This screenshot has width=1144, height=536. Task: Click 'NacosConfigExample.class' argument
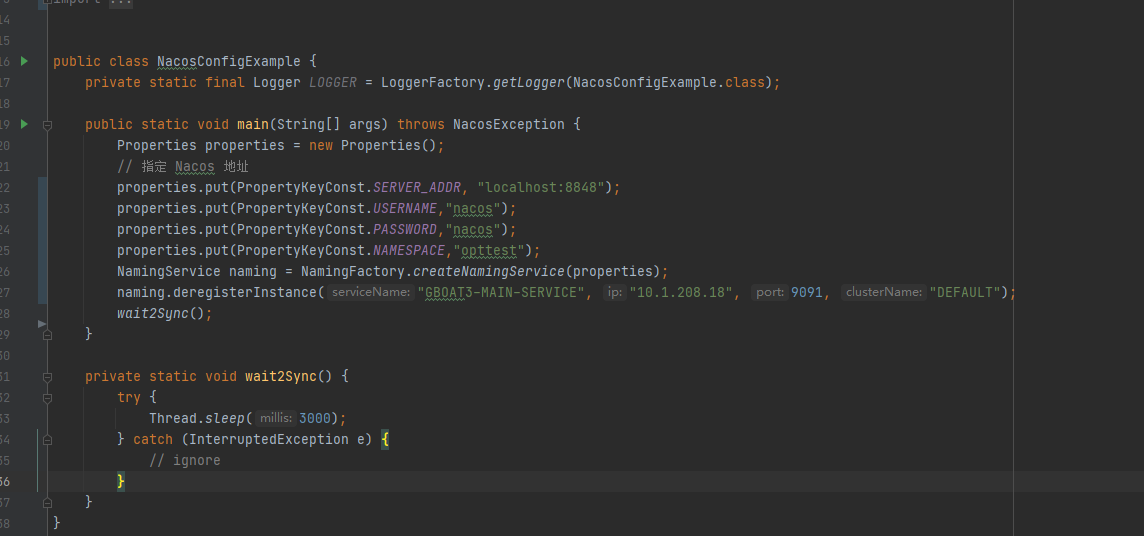coord(668,82)
